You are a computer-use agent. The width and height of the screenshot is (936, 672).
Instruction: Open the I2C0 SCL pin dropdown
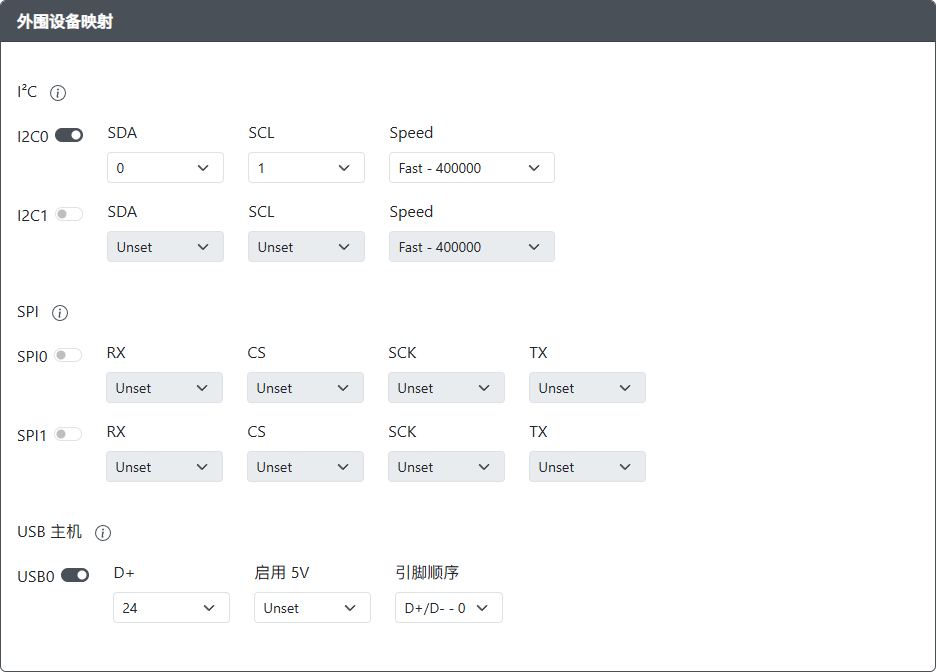click(x=306, y=168)
